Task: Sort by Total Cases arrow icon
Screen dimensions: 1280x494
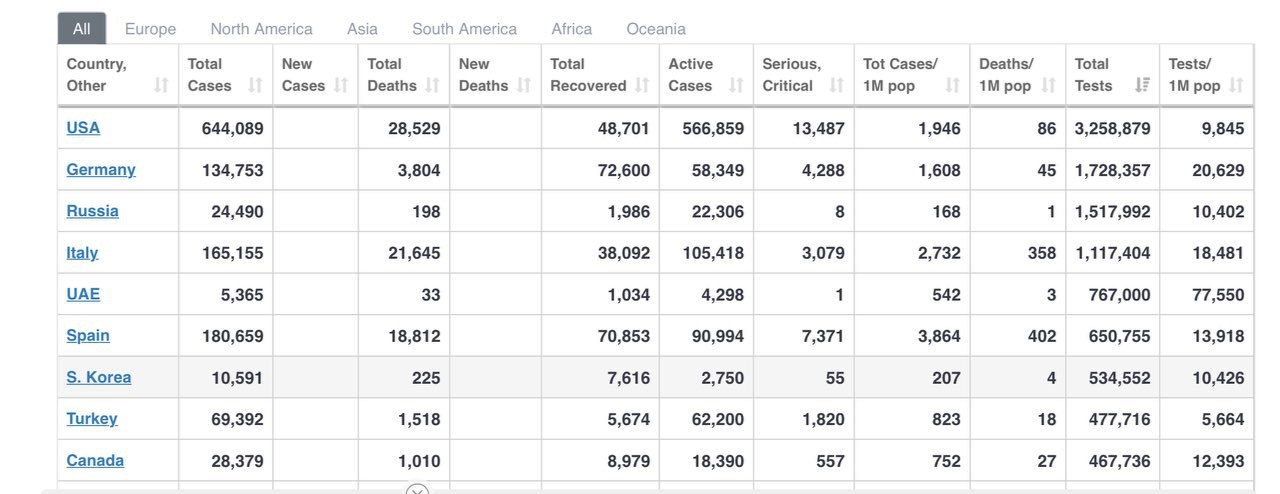Action: point(255,86)
